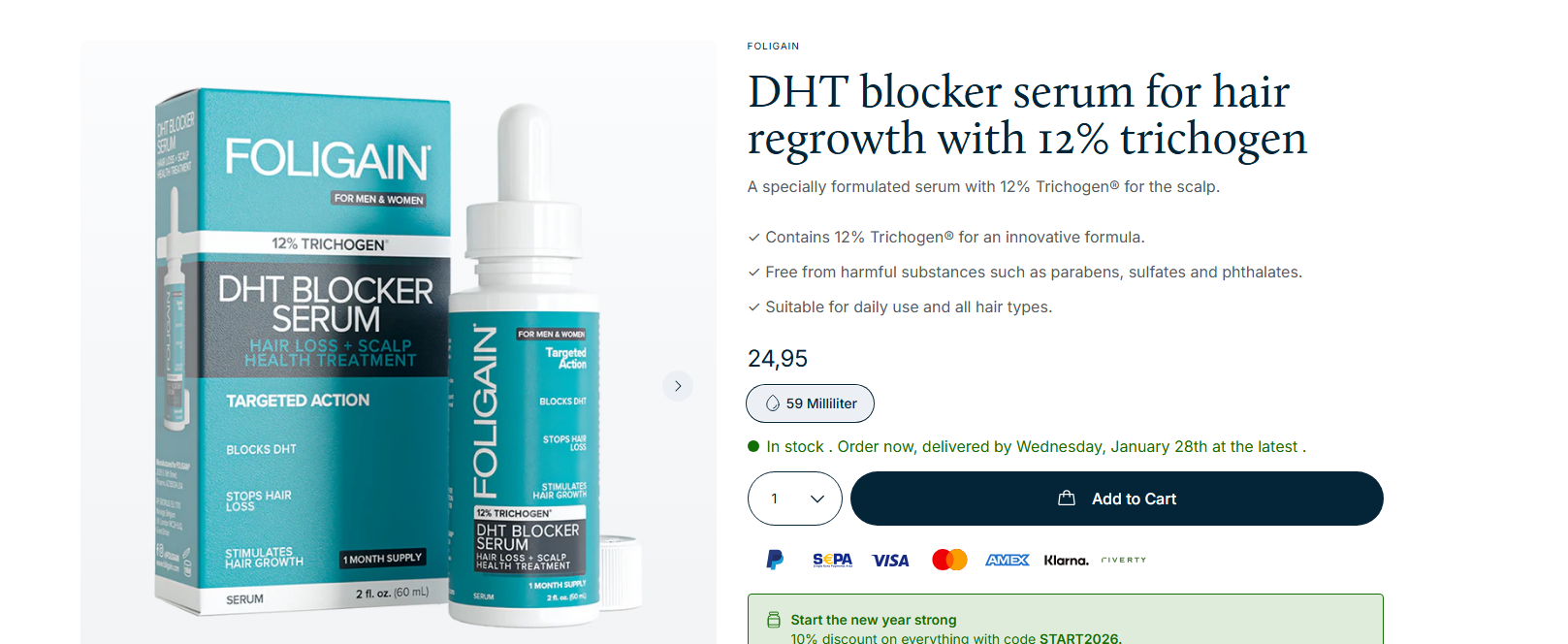Click the SEPA payment logo
The width and height of the screenshot is (1568, 644).
tap(832, 560)
